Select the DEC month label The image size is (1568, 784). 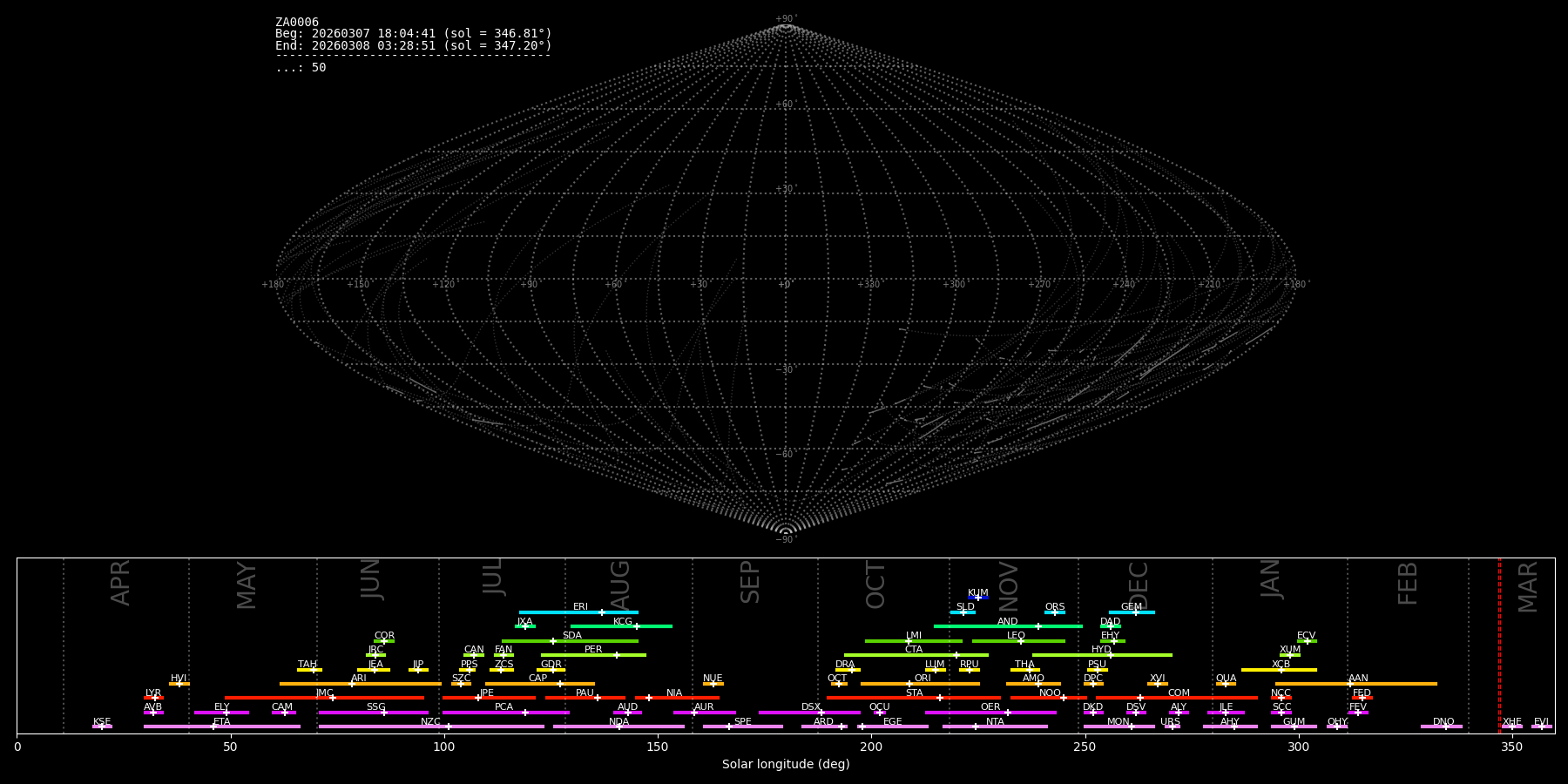pos(1139,585)
